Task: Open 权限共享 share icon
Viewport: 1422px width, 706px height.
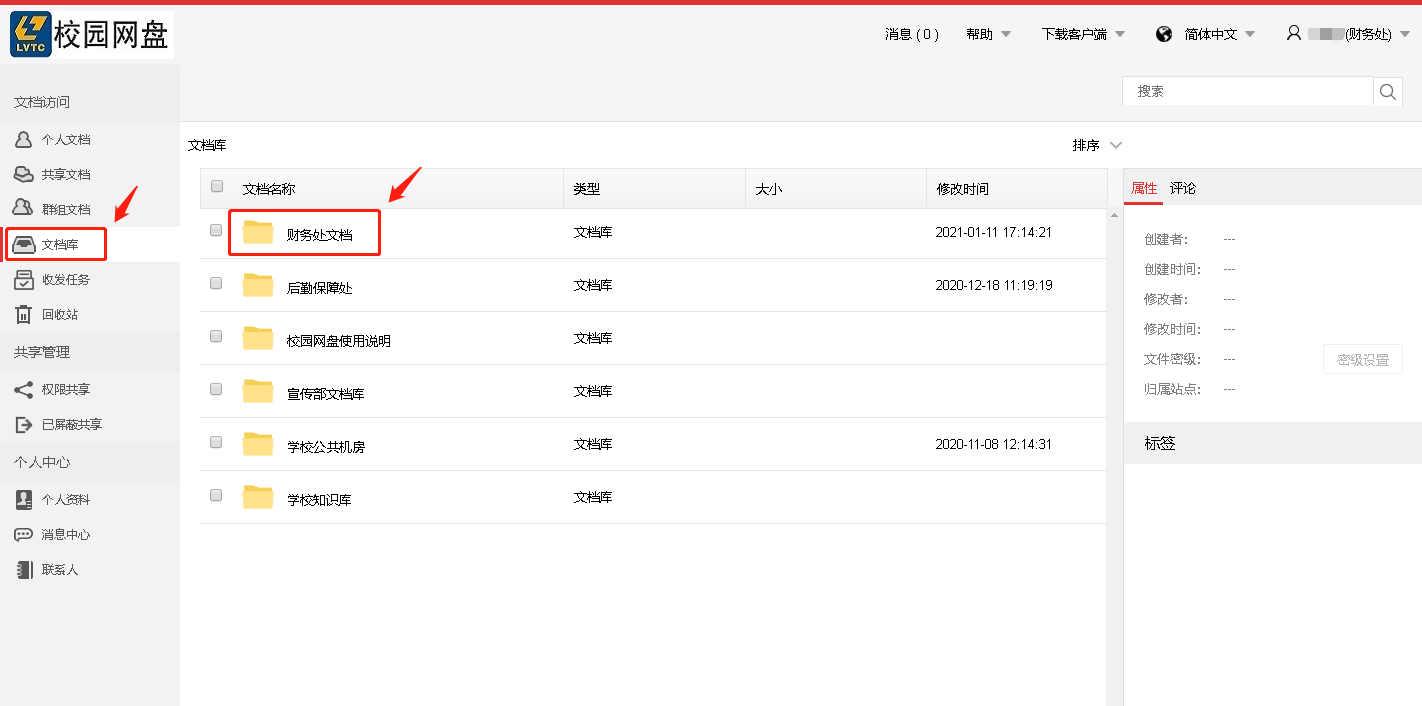Action: tap(23, 390)
